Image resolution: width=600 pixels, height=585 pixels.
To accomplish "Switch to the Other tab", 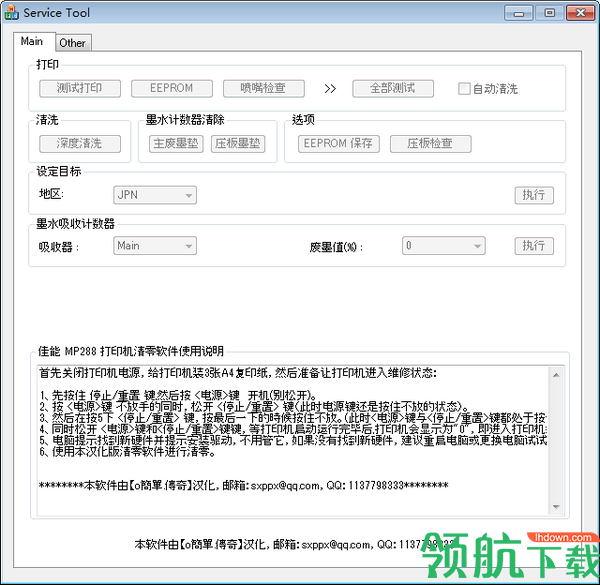I will pos(73,43).
